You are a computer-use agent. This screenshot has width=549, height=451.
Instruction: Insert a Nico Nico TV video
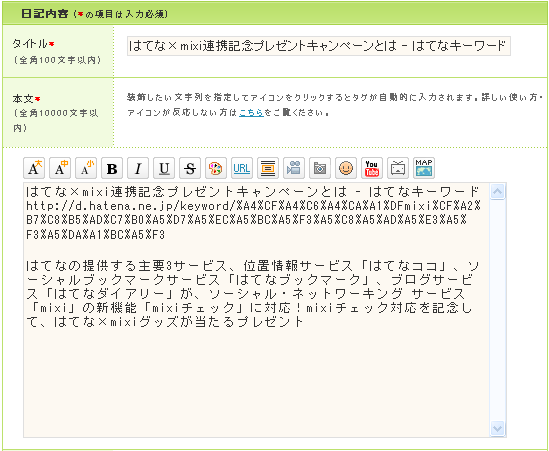pos(398,168)
